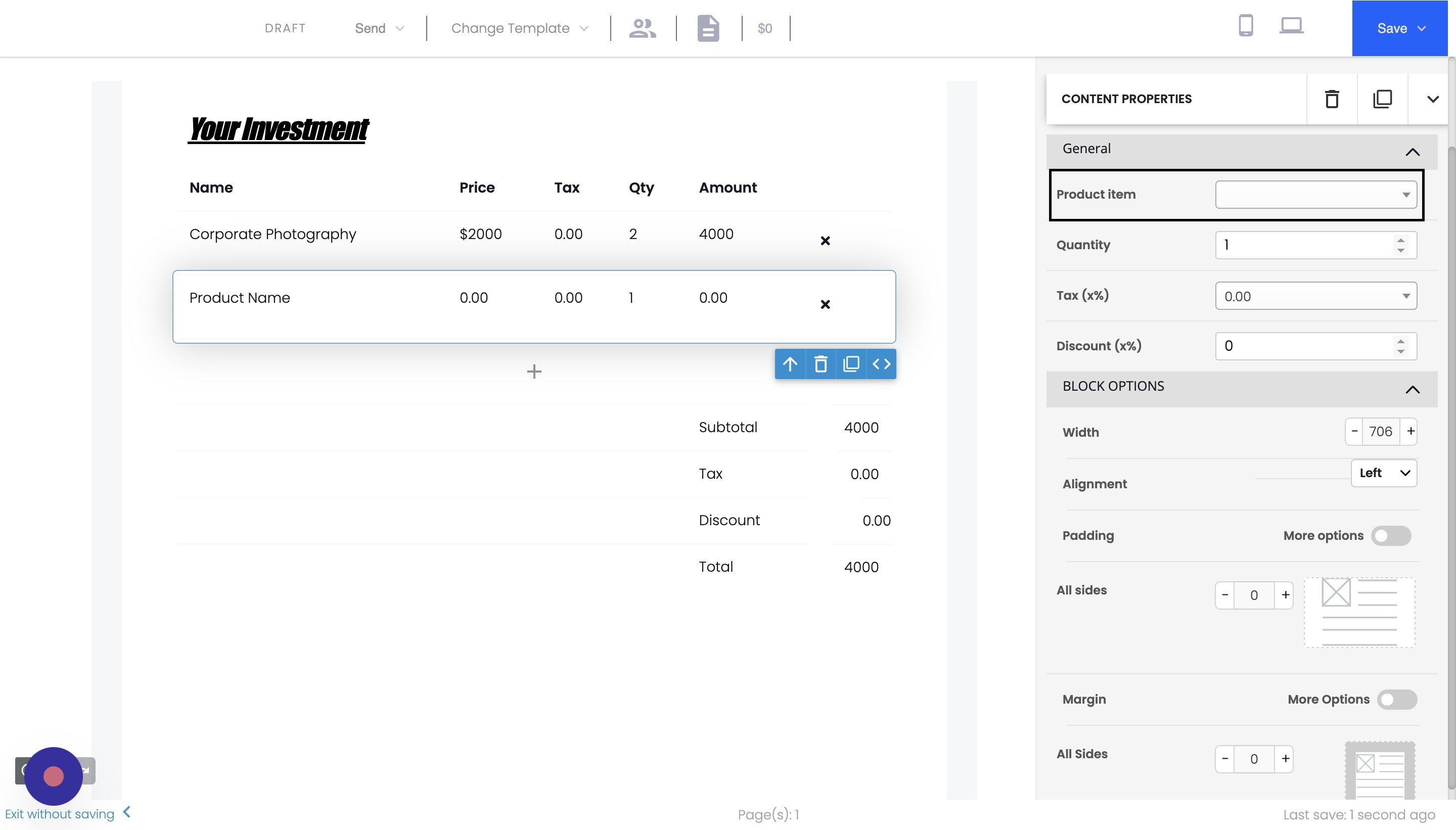Change Alignment from the Left dropdown

pos(1383,473)
